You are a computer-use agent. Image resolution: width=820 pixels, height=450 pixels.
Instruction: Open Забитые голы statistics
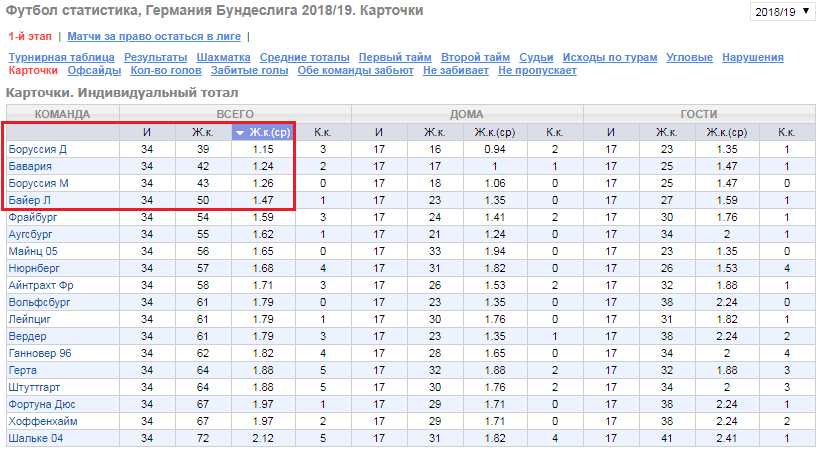click(249, 71)
